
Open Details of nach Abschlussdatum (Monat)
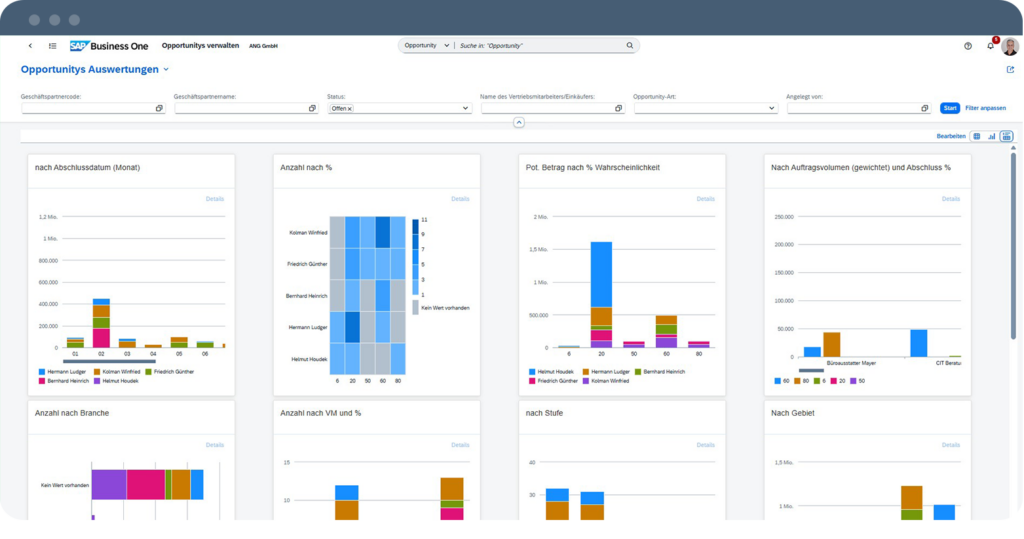tap(215, 199)
